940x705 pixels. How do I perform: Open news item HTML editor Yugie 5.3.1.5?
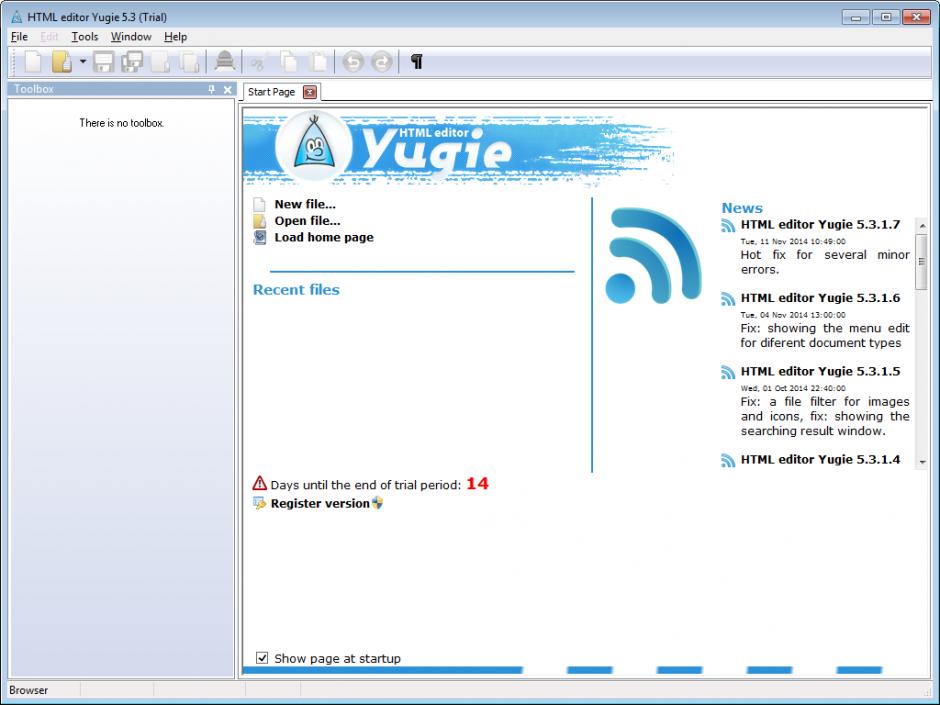(x=820, y=372)
